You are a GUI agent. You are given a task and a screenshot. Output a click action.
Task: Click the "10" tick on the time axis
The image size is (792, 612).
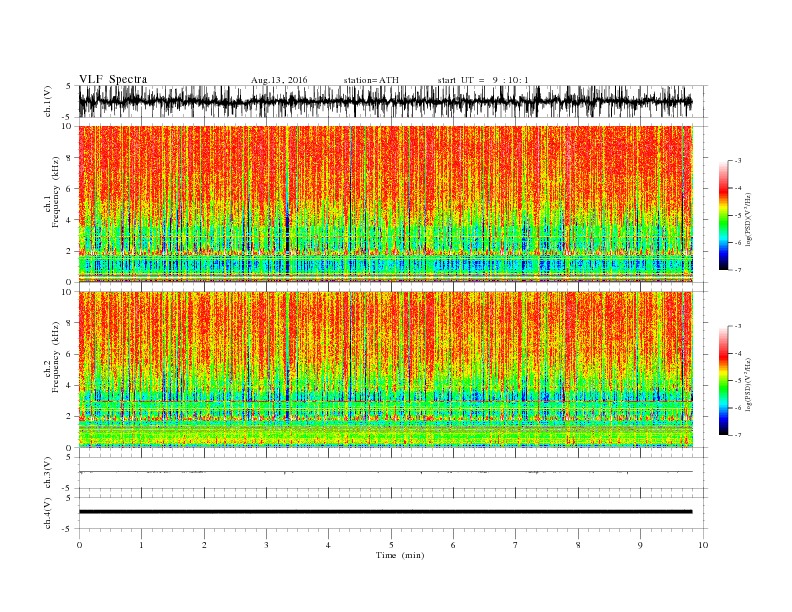[703, 545]
